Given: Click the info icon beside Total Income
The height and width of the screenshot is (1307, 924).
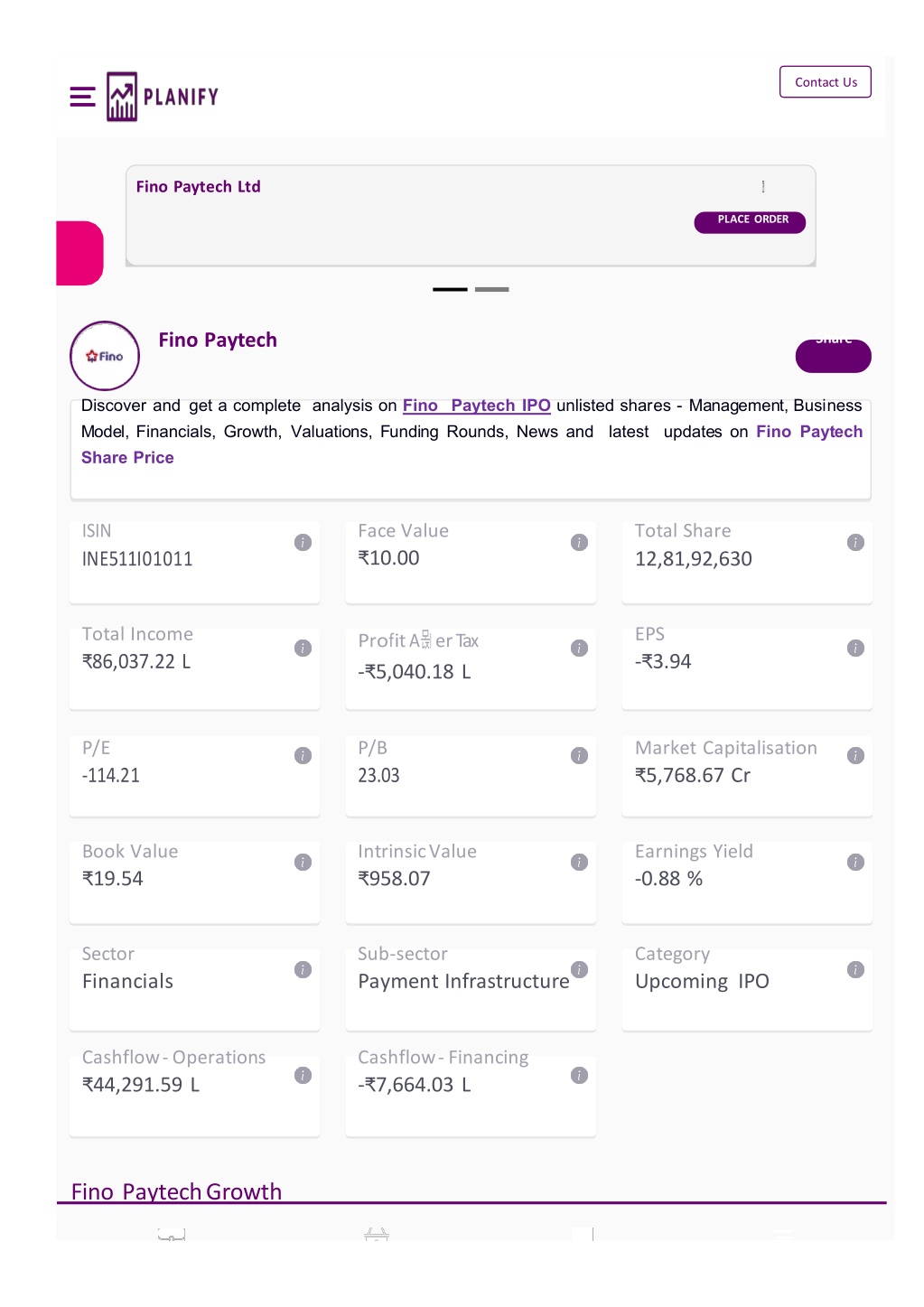Looking at the screenshot, I should 303,648.
